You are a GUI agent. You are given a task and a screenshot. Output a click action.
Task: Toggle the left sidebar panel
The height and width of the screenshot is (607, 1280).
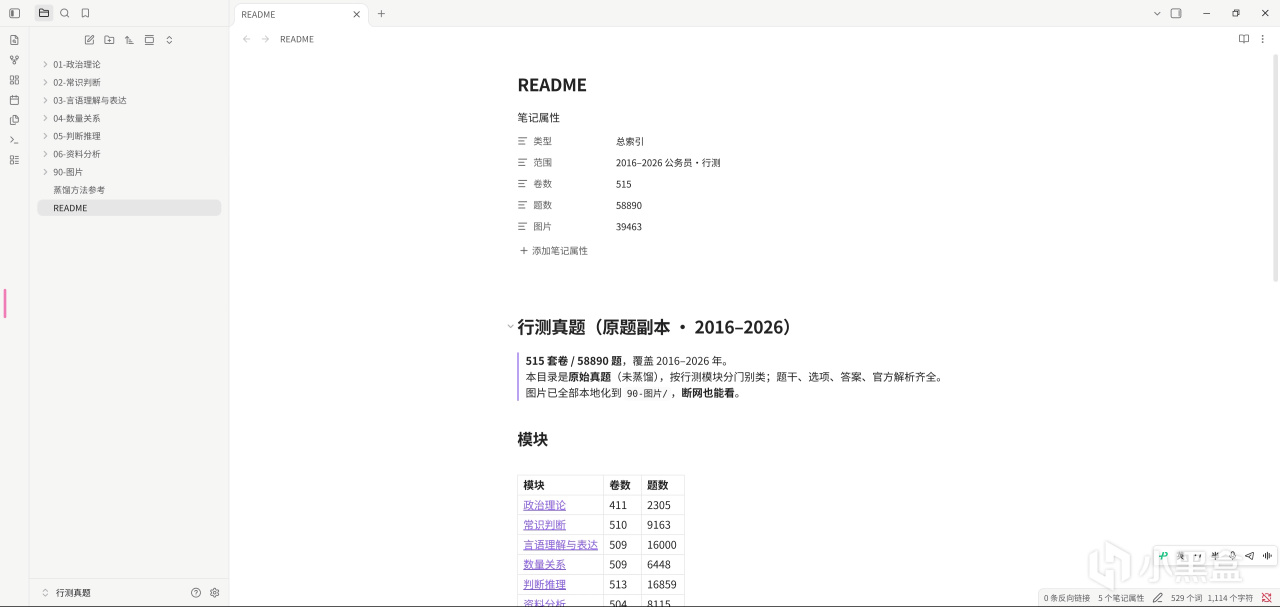pos(14,13)
